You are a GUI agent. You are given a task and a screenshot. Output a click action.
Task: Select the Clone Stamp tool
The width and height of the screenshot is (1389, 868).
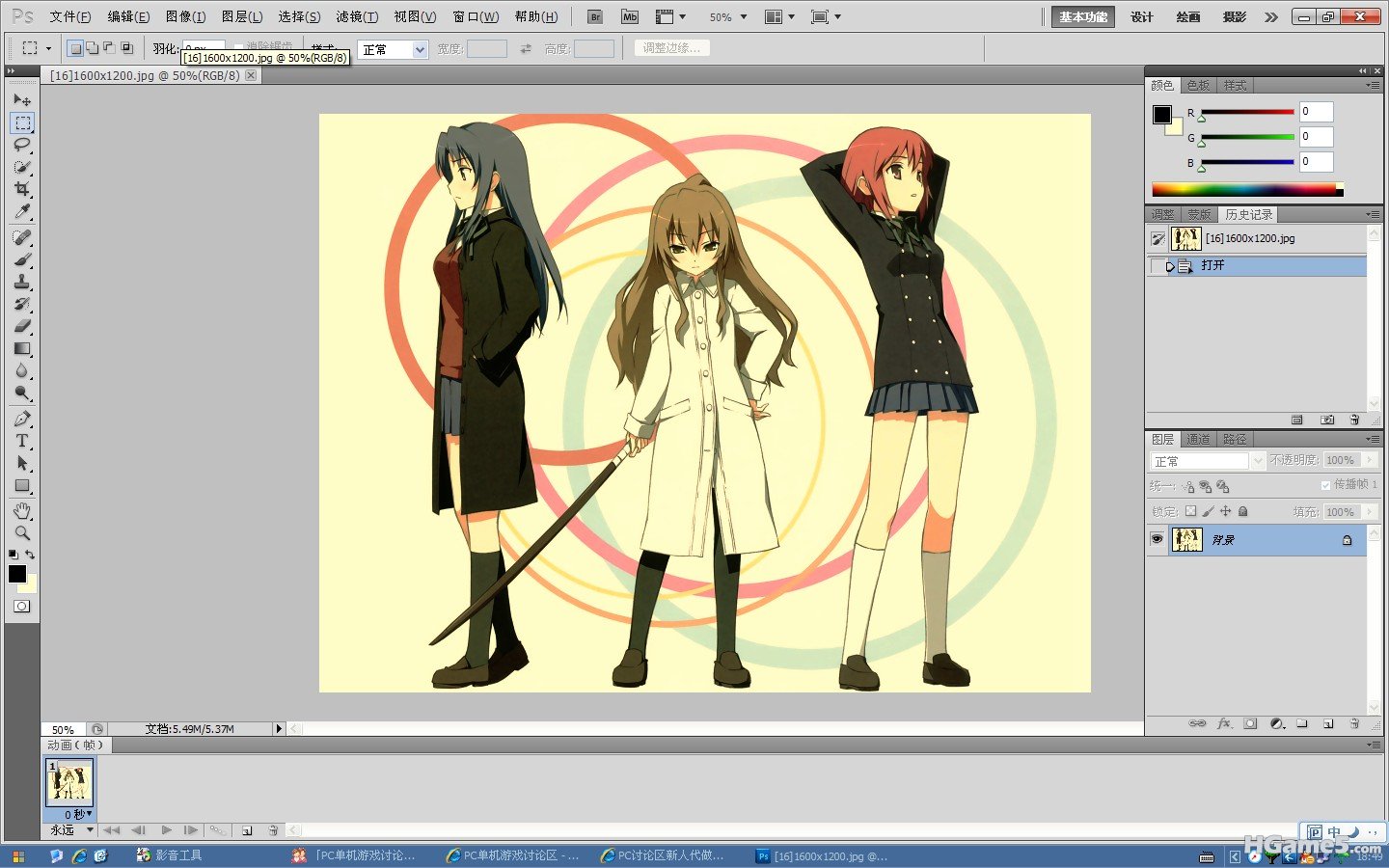coord(22,282)
